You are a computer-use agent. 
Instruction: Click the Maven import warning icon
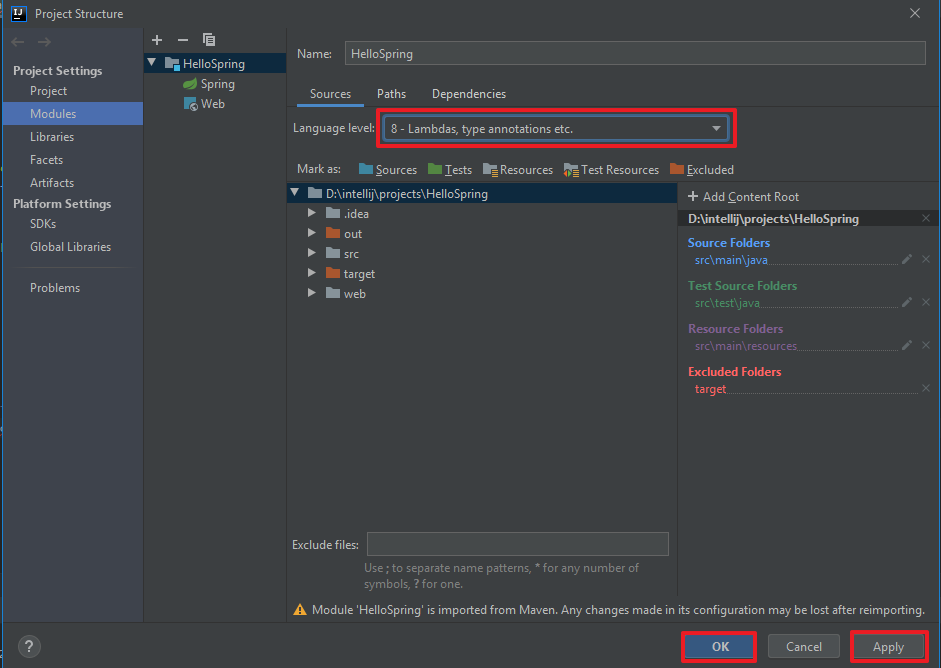(x=299, y=610)
